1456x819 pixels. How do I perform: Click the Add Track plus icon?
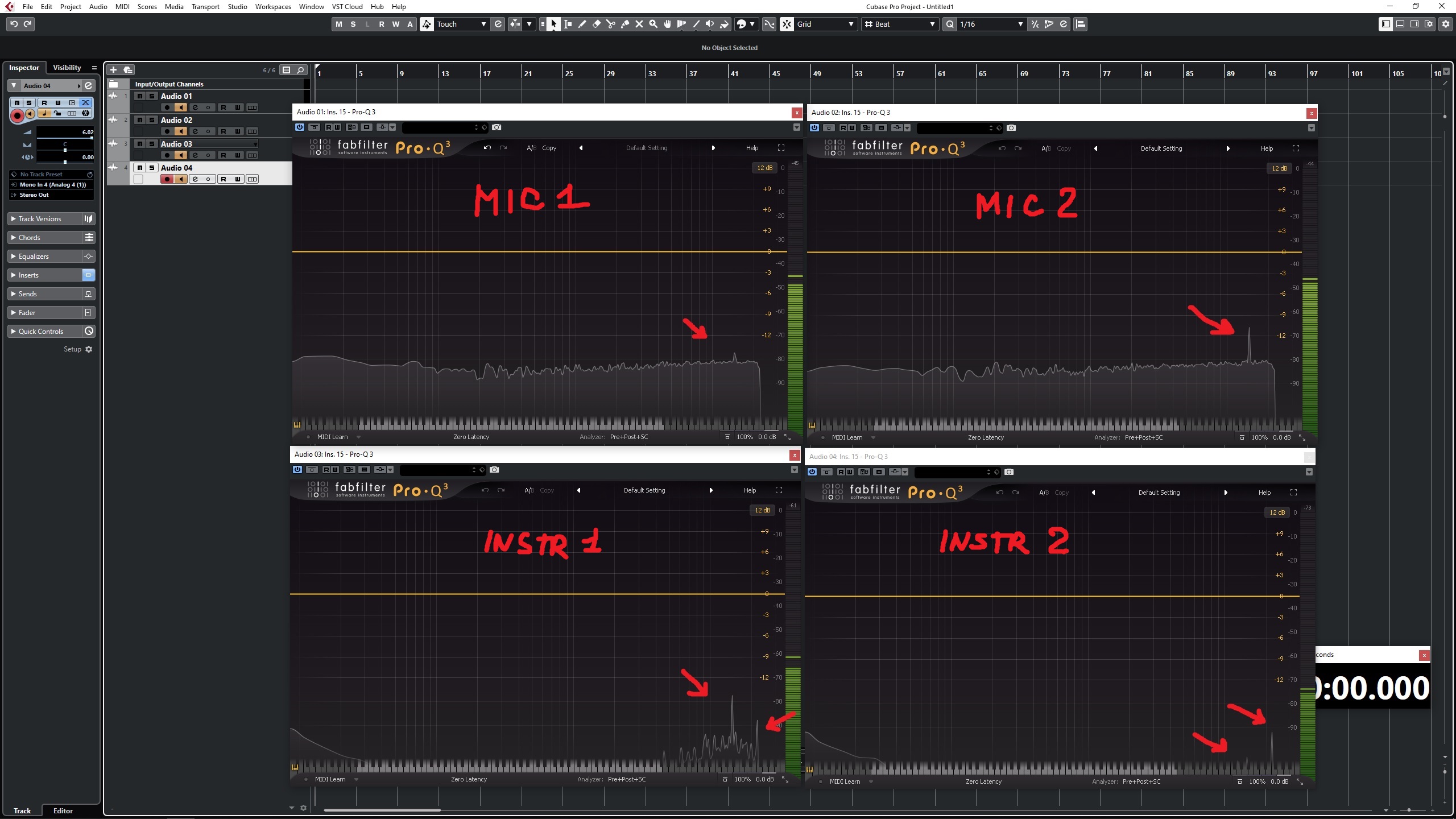coord(113,70)
